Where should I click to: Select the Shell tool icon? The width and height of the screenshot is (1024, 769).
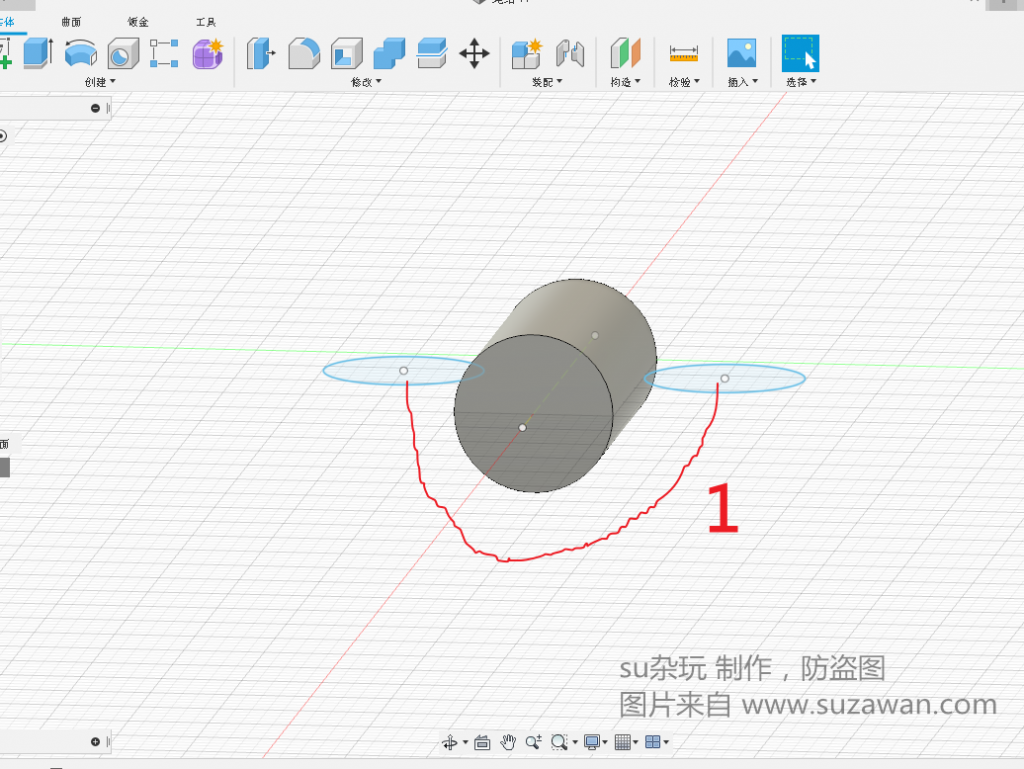347,54
